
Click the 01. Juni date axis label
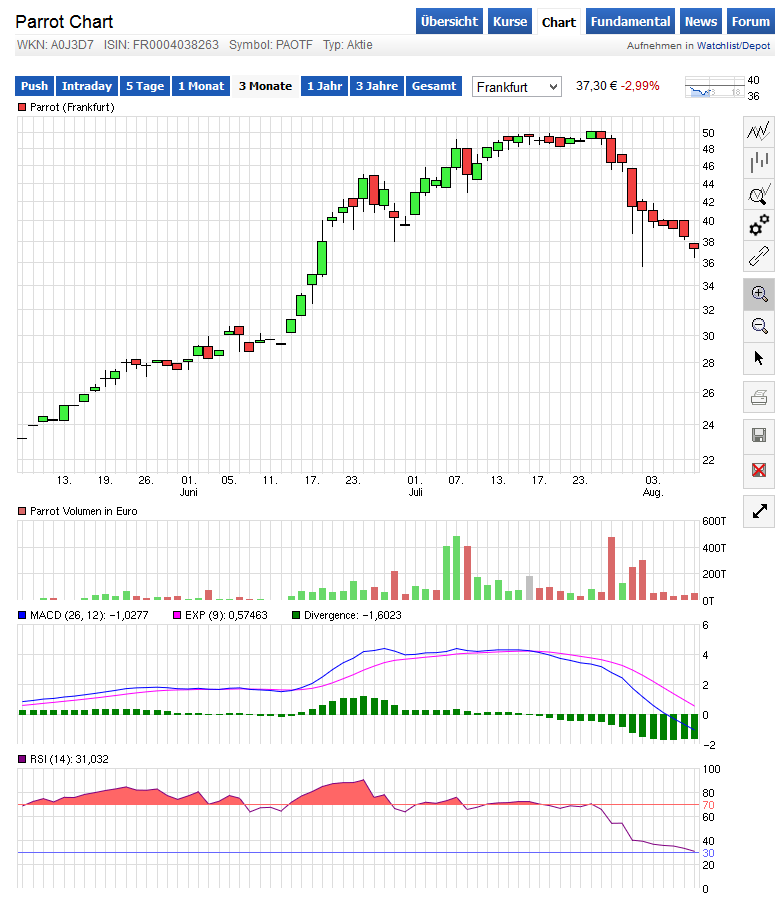point(189,486)
